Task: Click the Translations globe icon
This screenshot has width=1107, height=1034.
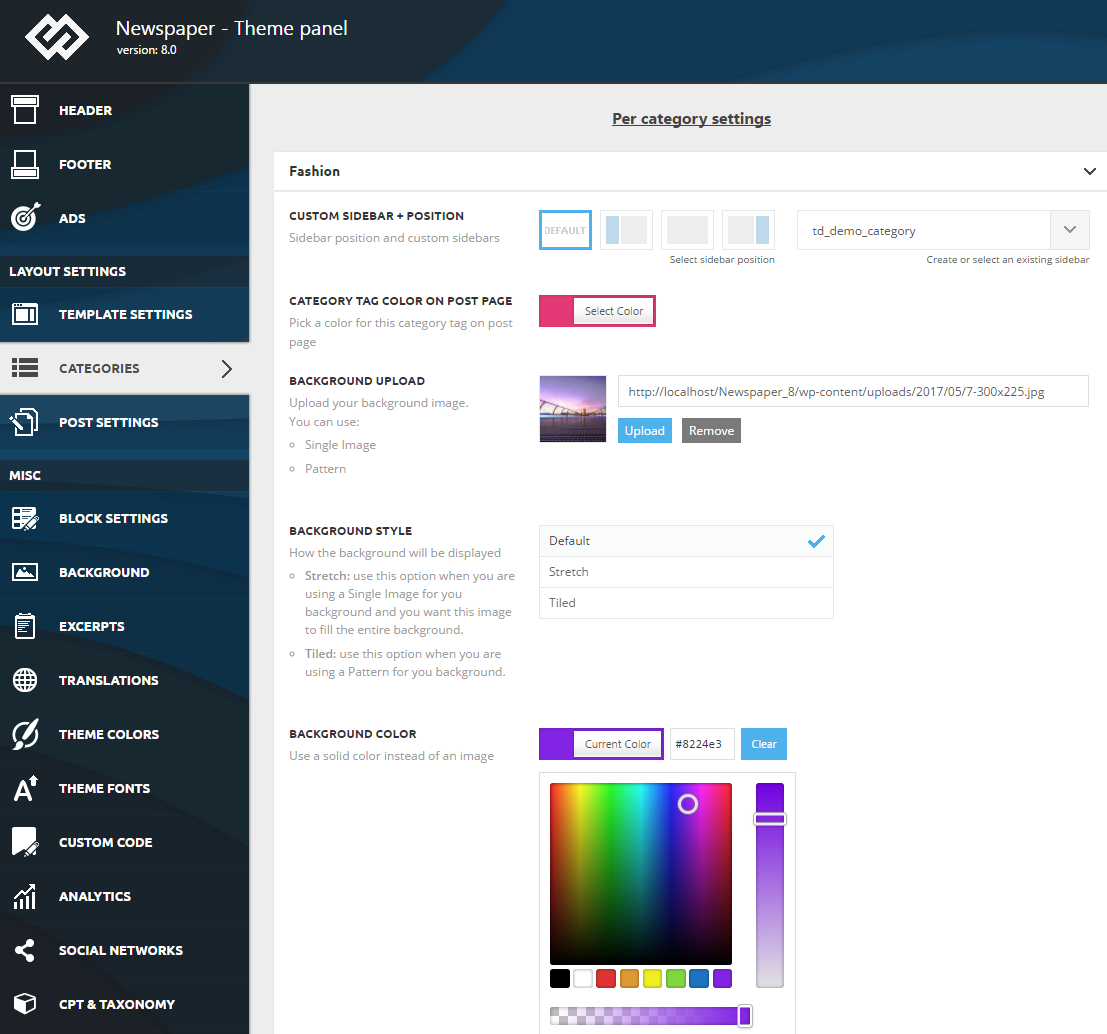Action: pos(25,680)
